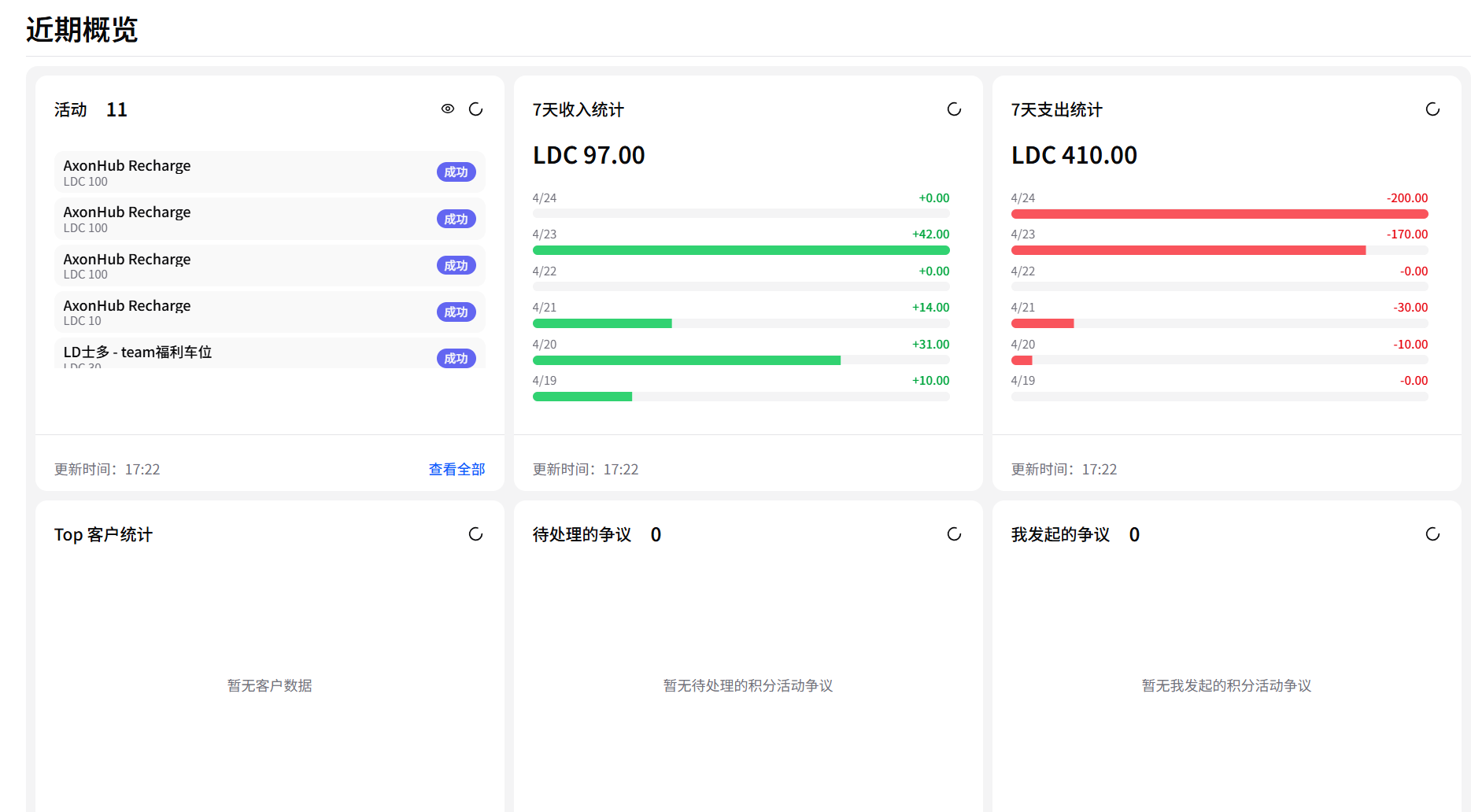Refresh the 7天收入统计 card
The image size is (1471, 812).
click(955, 109)
